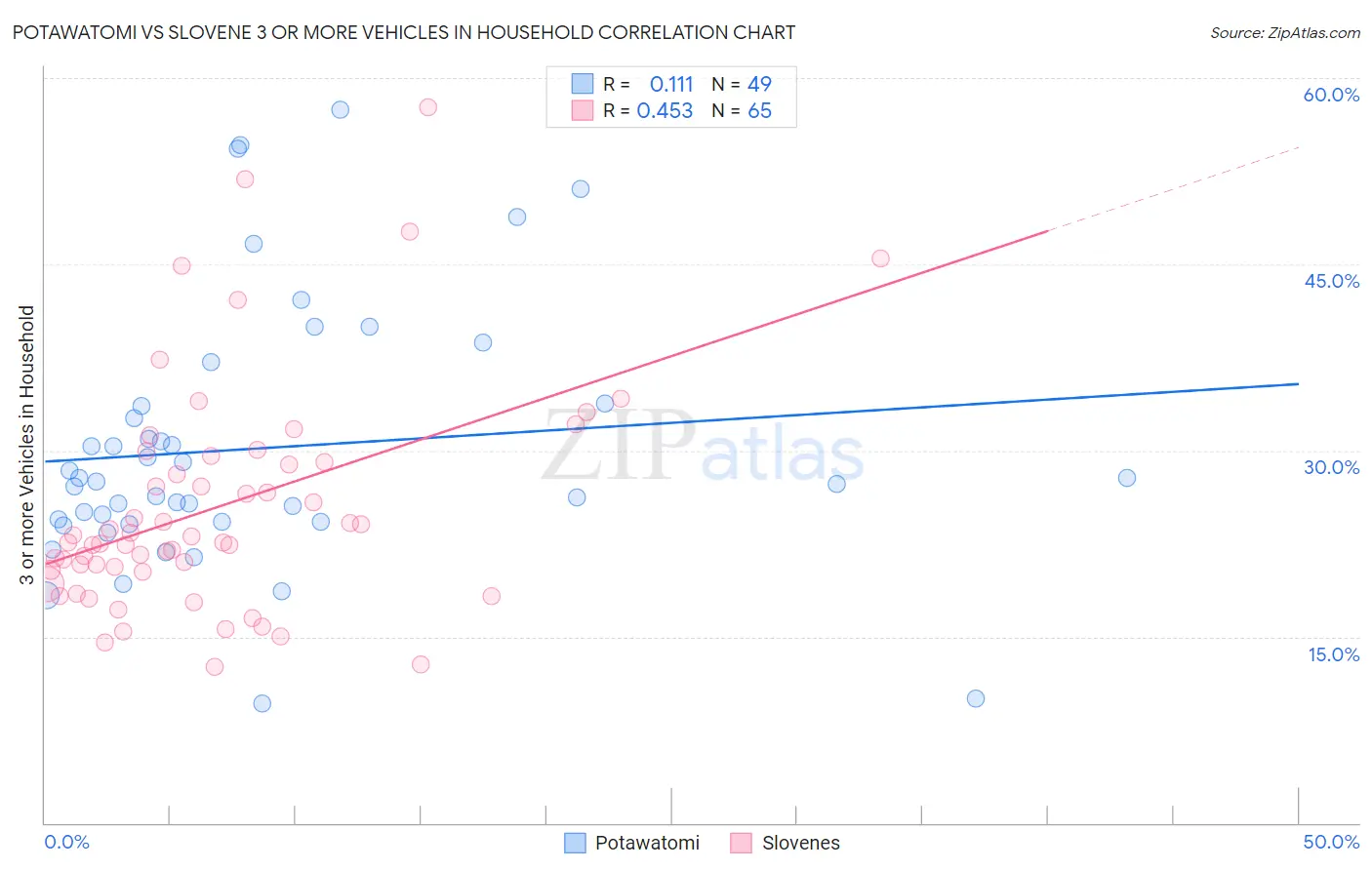Click the 60.0% y-axis label

(x=1331, y=95)
